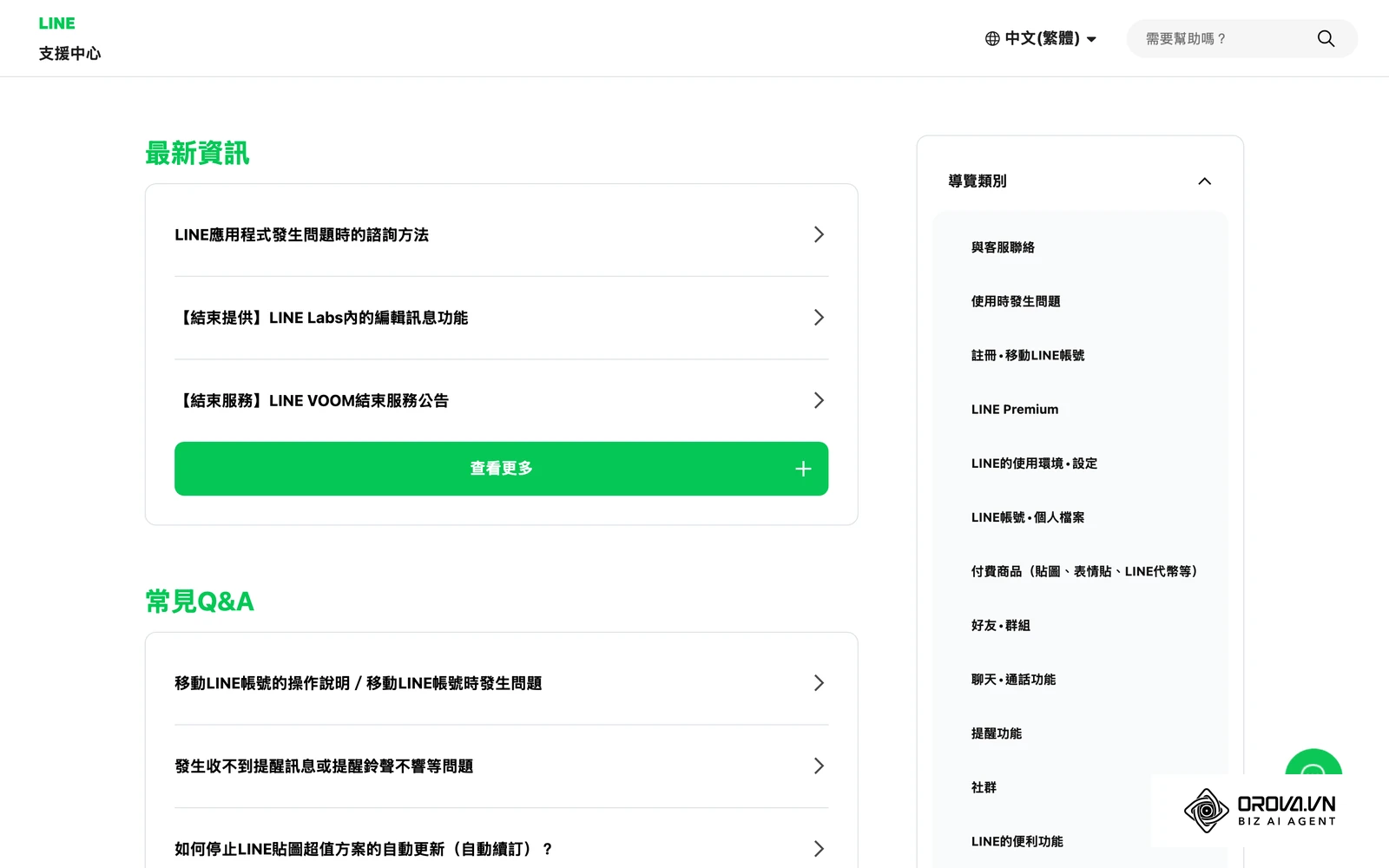1389x868 pixels.
Task: Click arrow beside 移動LINE帳號的操作說明
Action: coord(819,683)
